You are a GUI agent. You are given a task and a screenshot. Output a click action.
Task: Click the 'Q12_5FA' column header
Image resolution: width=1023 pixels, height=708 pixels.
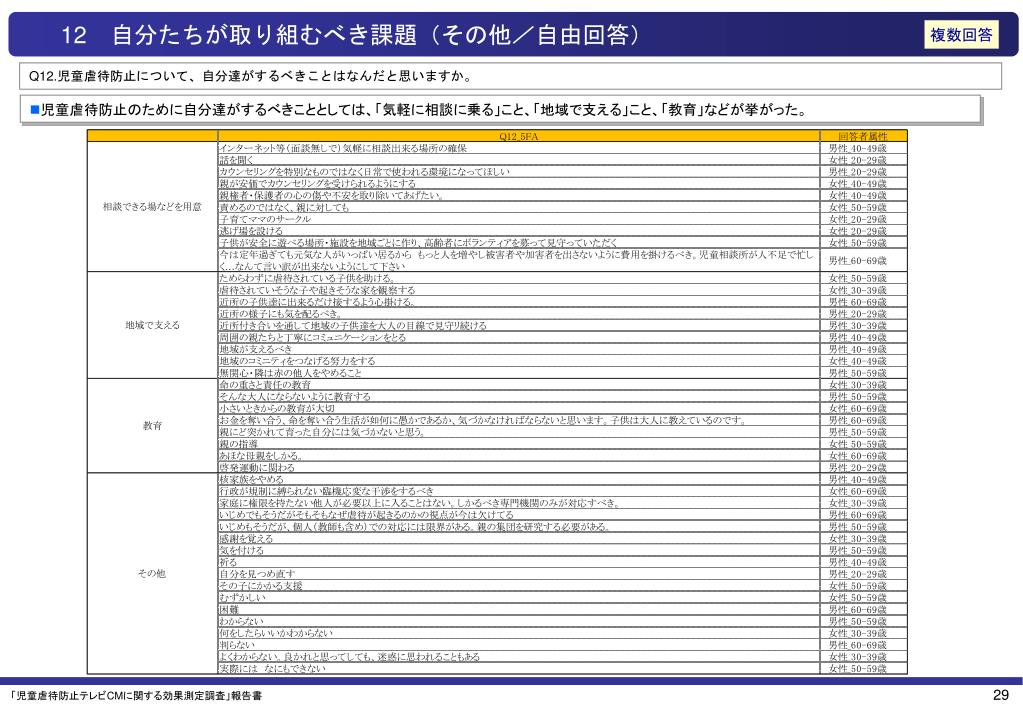[x=519, y=136]
